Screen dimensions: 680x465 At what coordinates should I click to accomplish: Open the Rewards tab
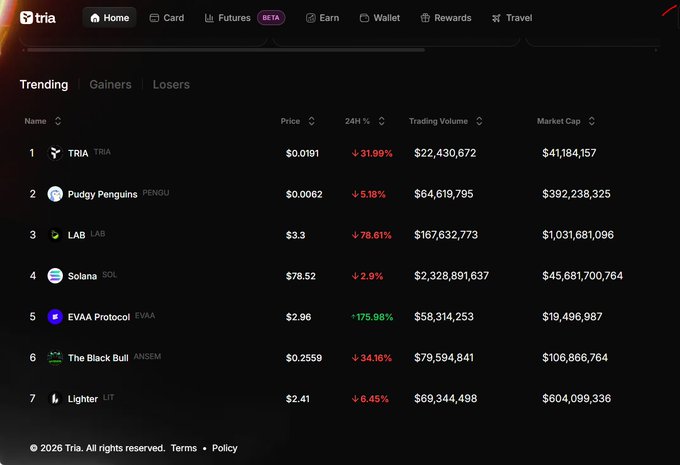(x=446, y=18)
